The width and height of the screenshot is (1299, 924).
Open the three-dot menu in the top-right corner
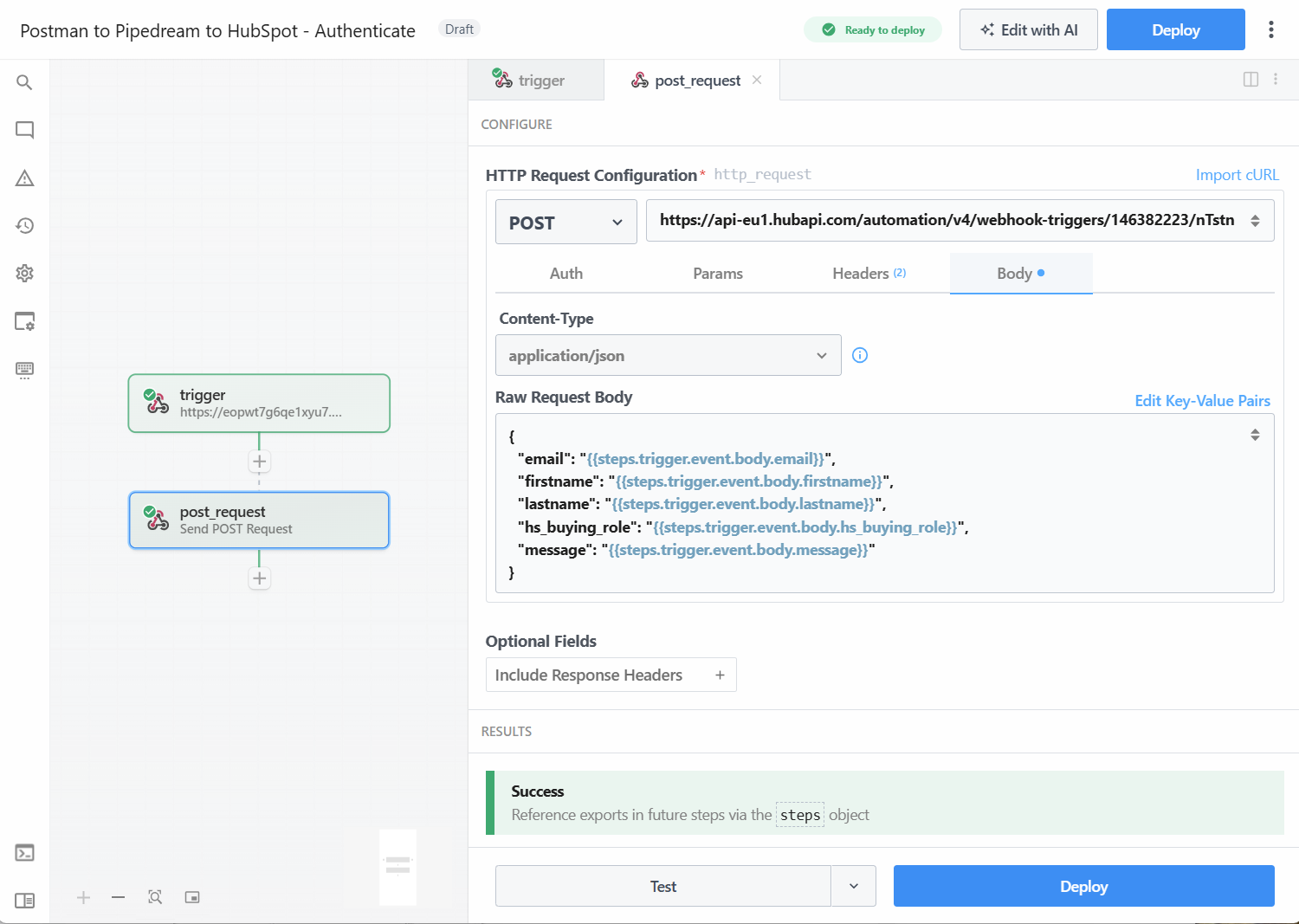point(1270,29)
